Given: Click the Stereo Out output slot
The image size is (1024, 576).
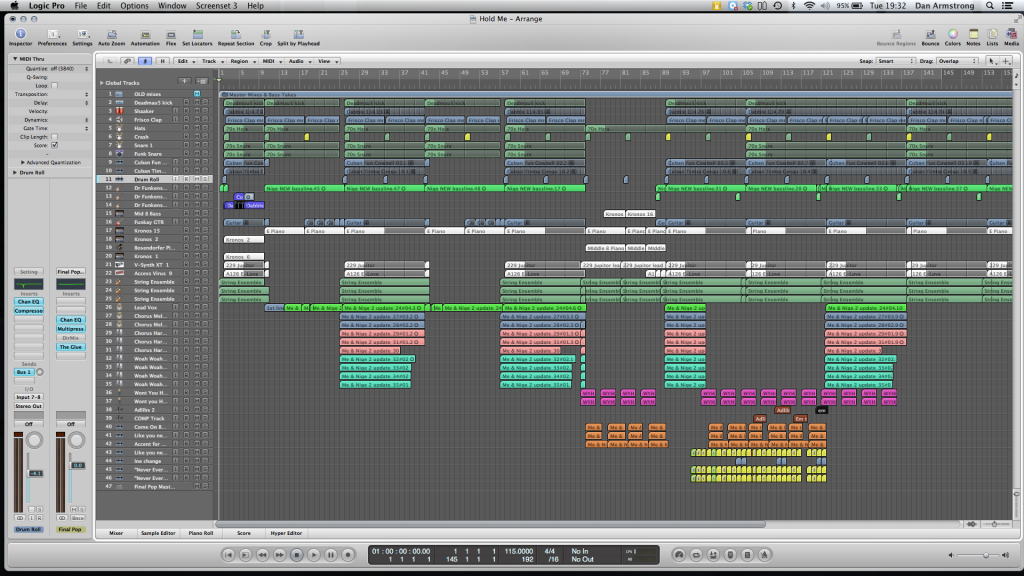Looking at the screenshot, I should (29, 406).
